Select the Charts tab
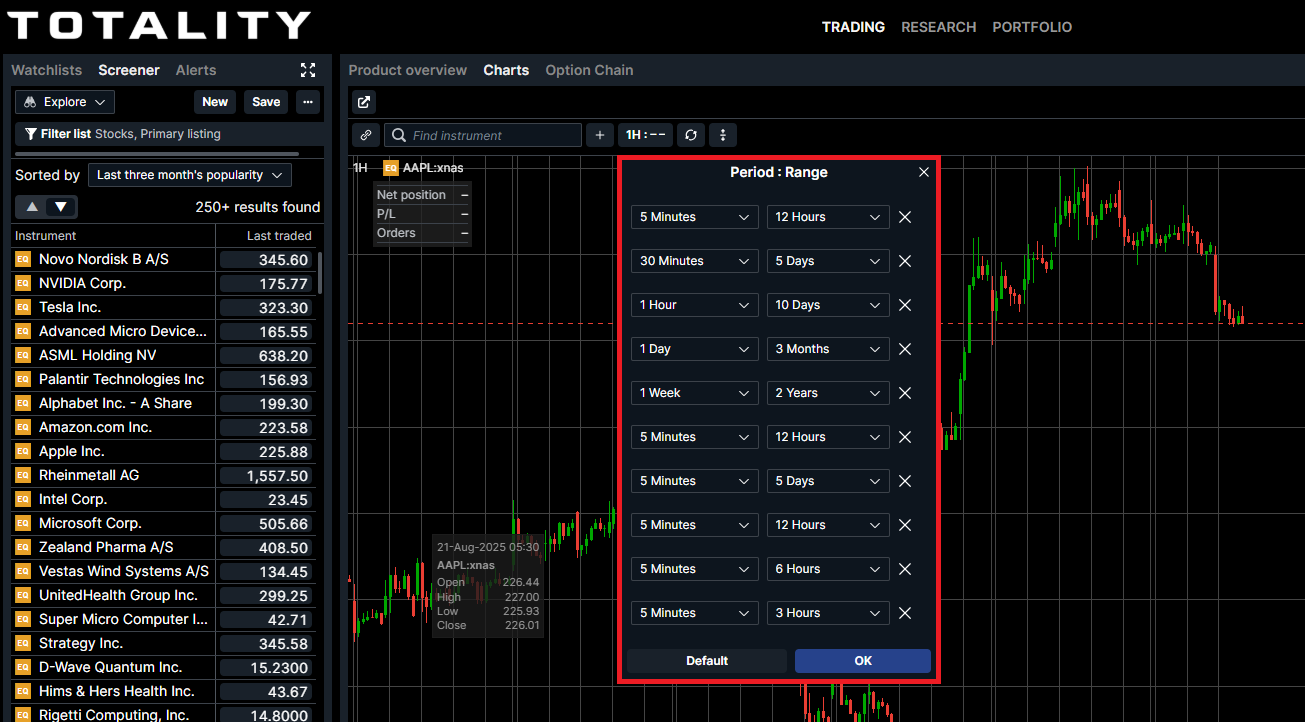Image resolution: width=1305 pixels, height=722 pixels. click(x=506, y=70)
